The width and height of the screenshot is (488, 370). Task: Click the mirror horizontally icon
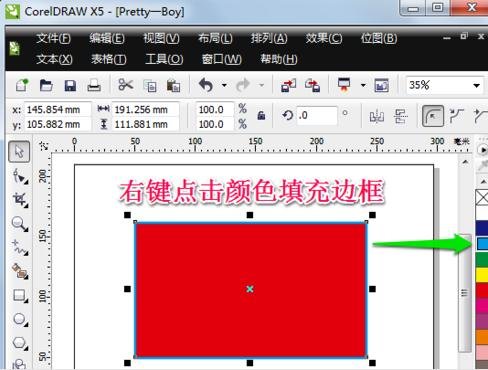click(x=377, y=116)
